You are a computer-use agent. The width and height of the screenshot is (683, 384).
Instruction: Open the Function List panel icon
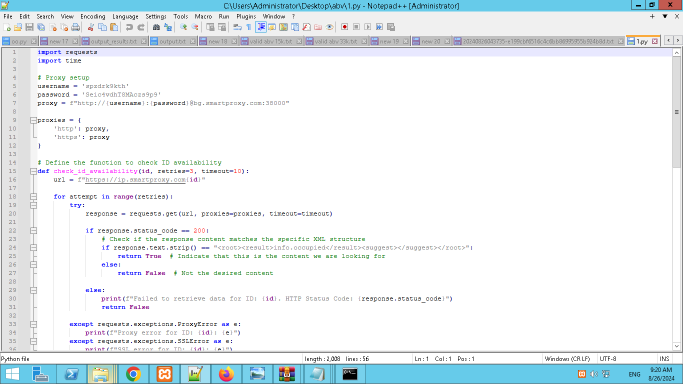tap(306, 27)
